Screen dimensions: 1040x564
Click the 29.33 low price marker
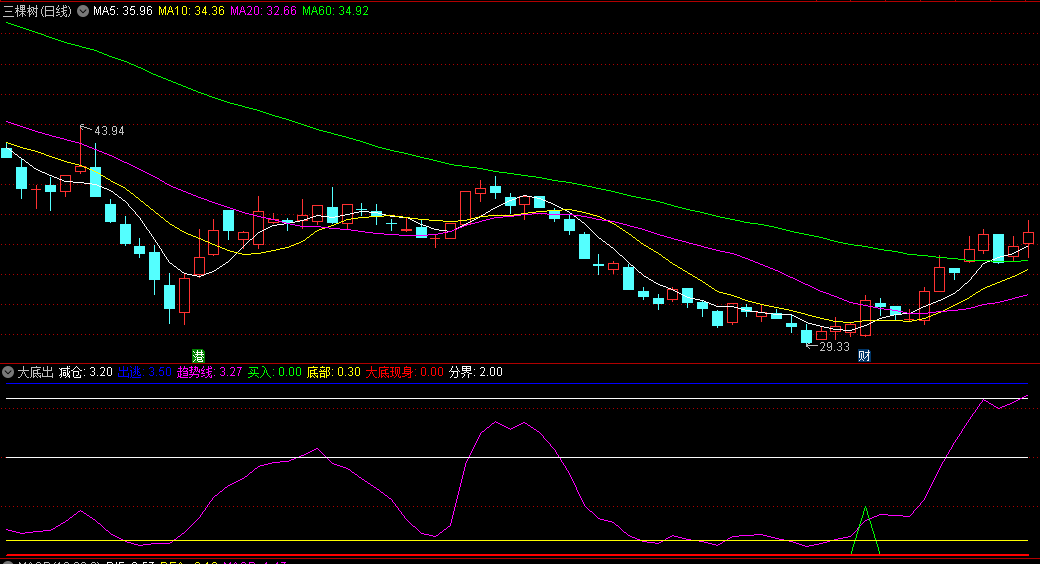tap(834, 347)
